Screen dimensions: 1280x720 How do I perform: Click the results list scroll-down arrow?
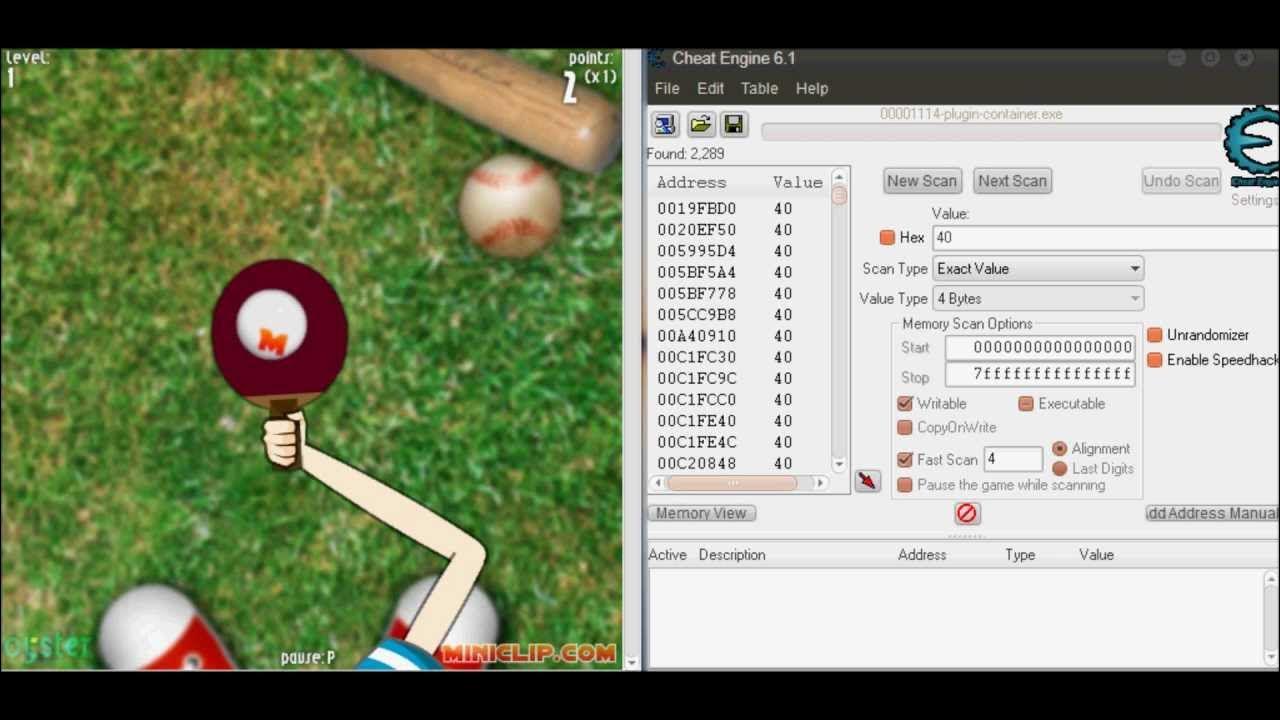point(838,465)
